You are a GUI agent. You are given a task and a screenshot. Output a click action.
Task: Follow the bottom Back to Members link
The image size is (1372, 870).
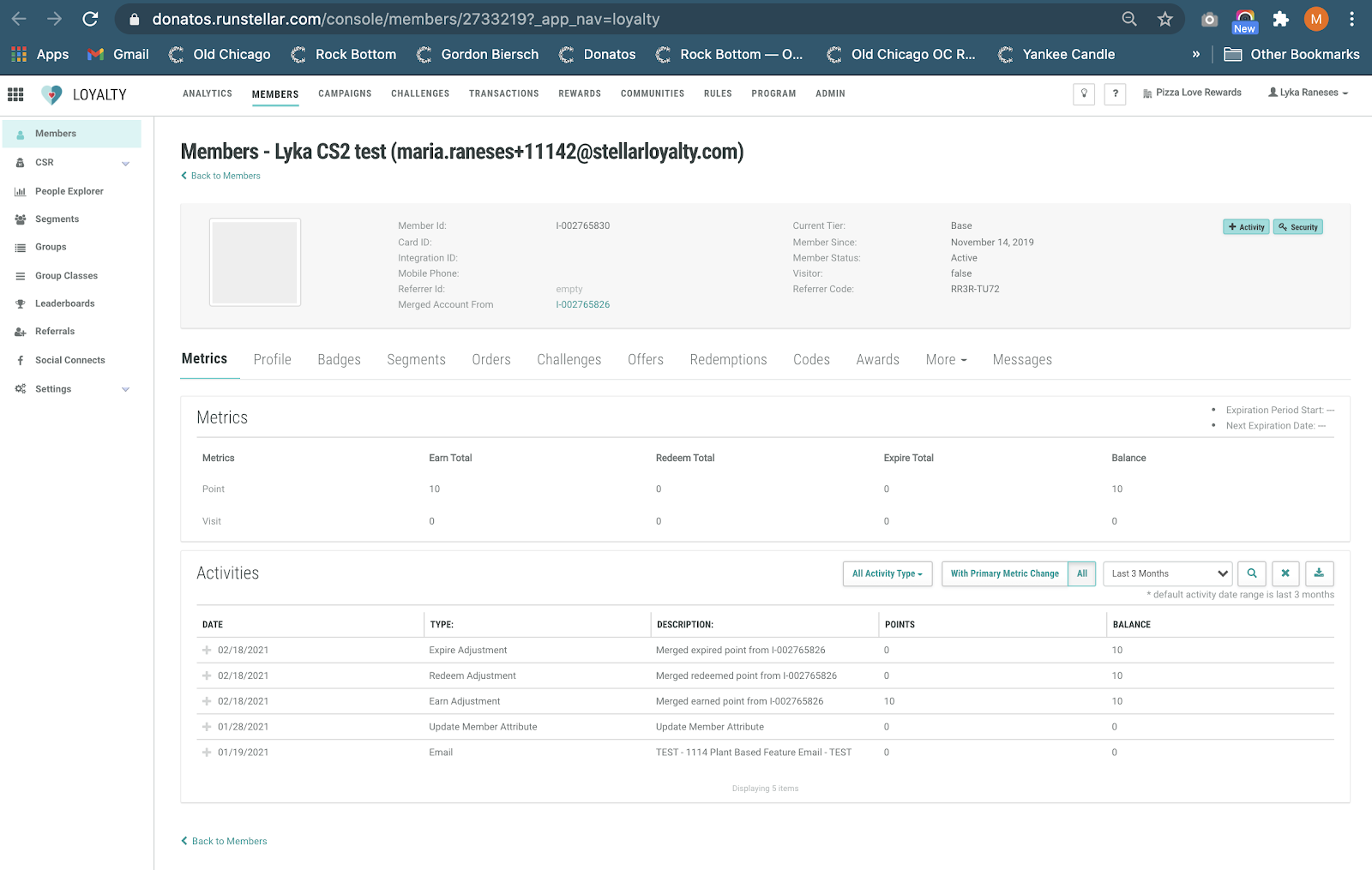tap(224, 841)
